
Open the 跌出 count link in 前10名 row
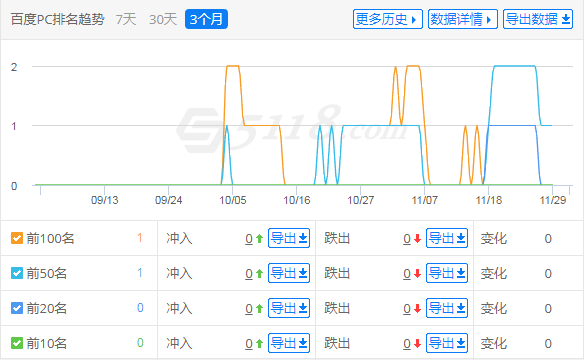coord(407,343)
